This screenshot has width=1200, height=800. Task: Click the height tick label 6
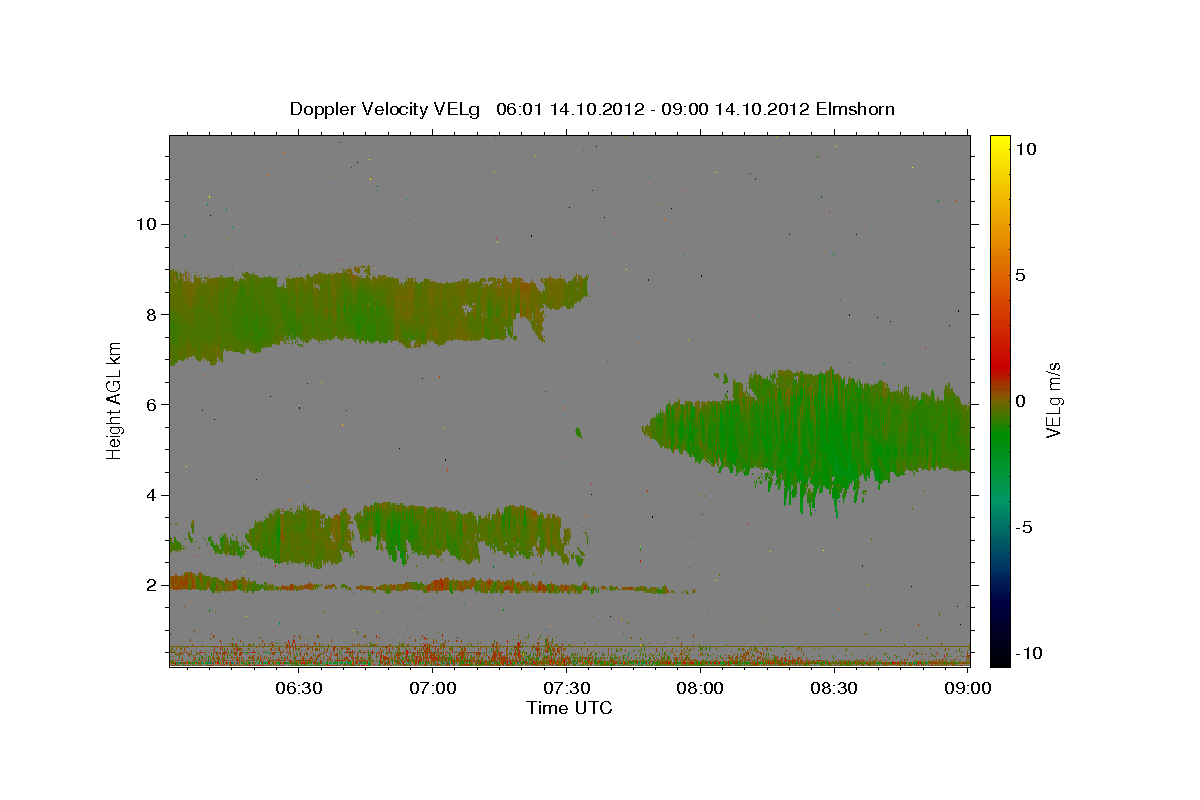(150, 404)
